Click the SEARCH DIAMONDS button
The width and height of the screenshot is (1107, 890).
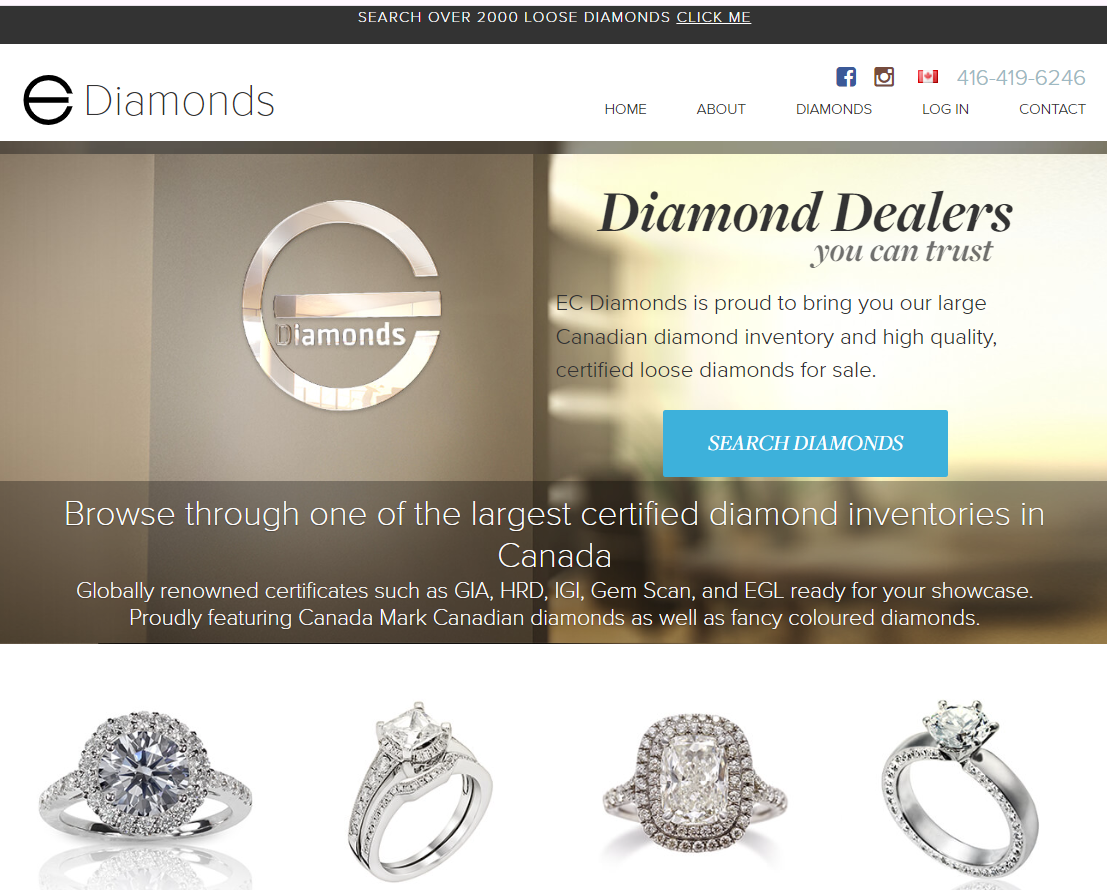coord(805,443)
